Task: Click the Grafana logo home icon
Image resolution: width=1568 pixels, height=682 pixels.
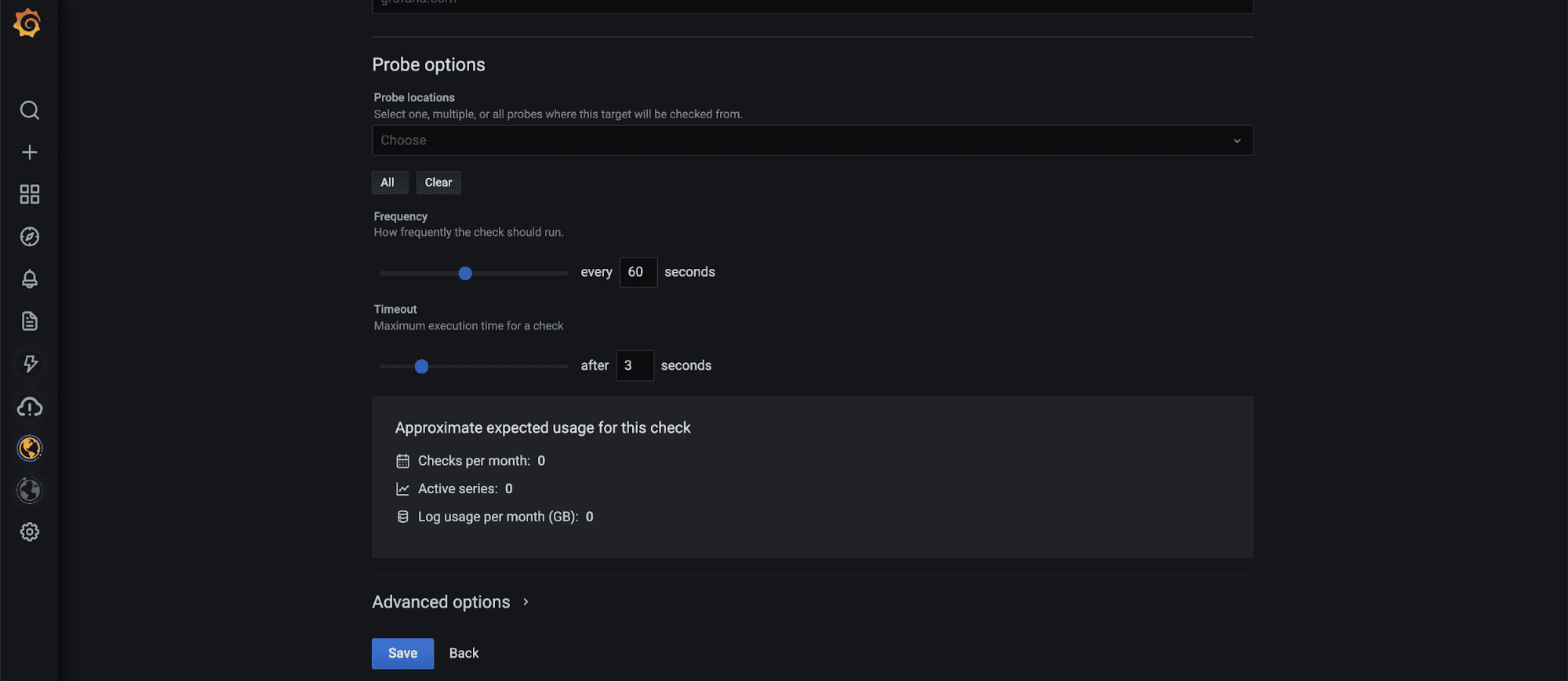Action: (28, 24)
